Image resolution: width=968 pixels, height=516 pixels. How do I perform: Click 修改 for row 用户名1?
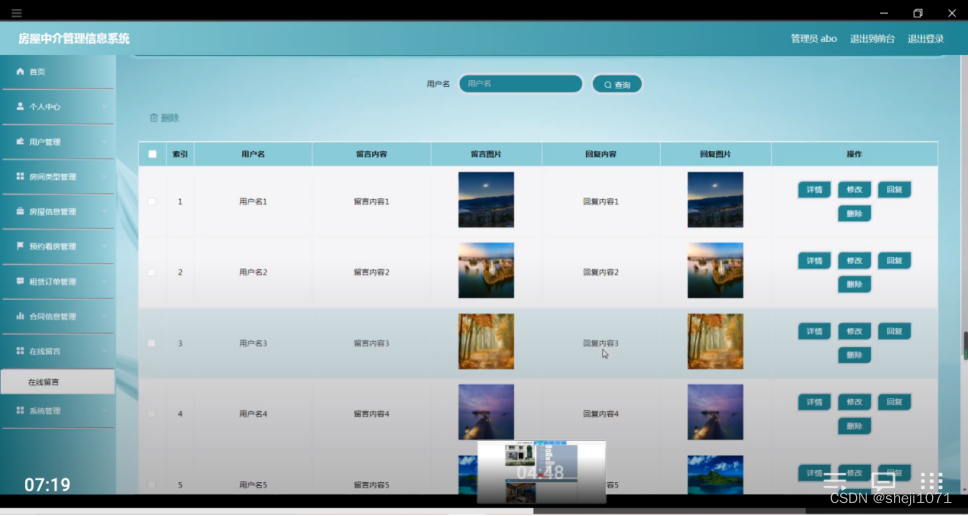(x=854, y=189)
